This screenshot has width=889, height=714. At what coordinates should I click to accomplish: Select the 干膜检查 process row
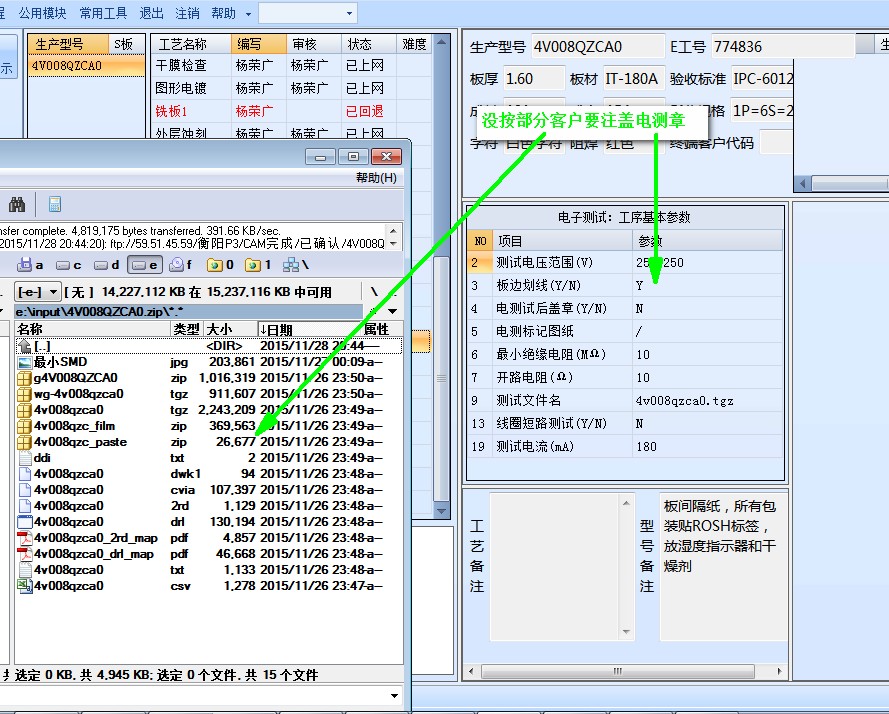[291, 65]
